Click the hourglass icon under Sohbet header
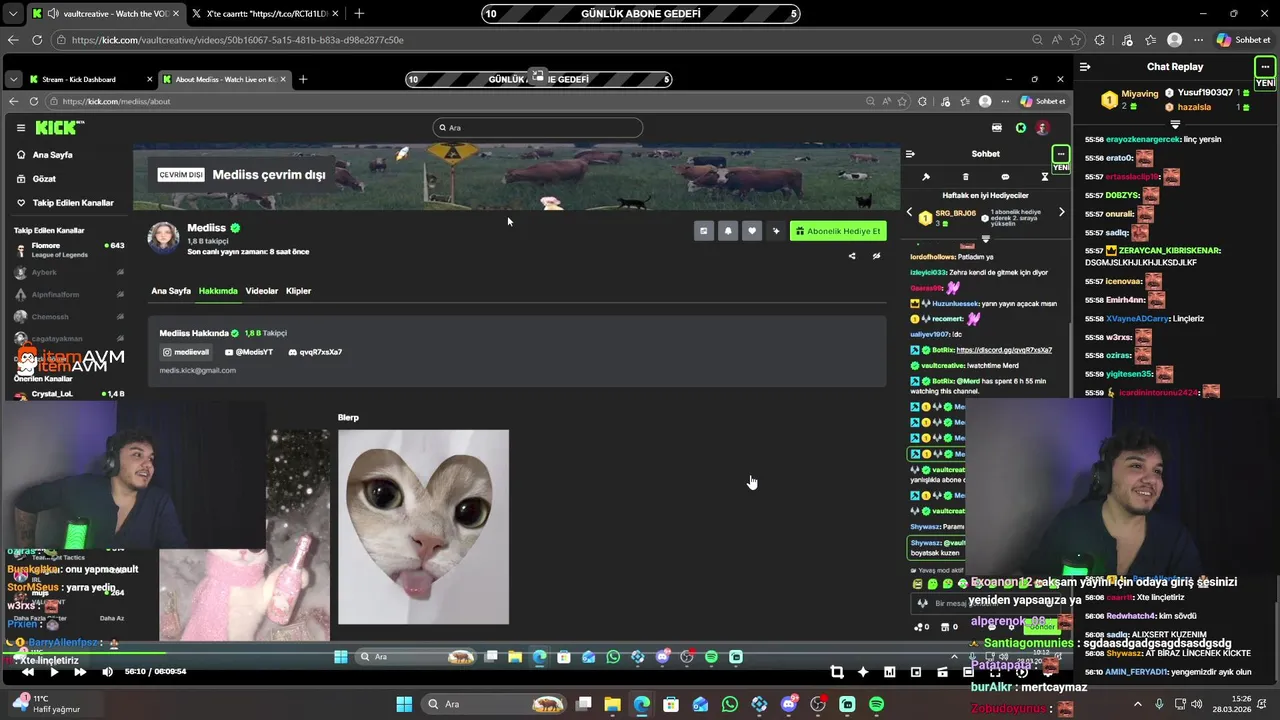Screen dimensions: 1280x720 pyautogui.click(x=1044, y=177)
